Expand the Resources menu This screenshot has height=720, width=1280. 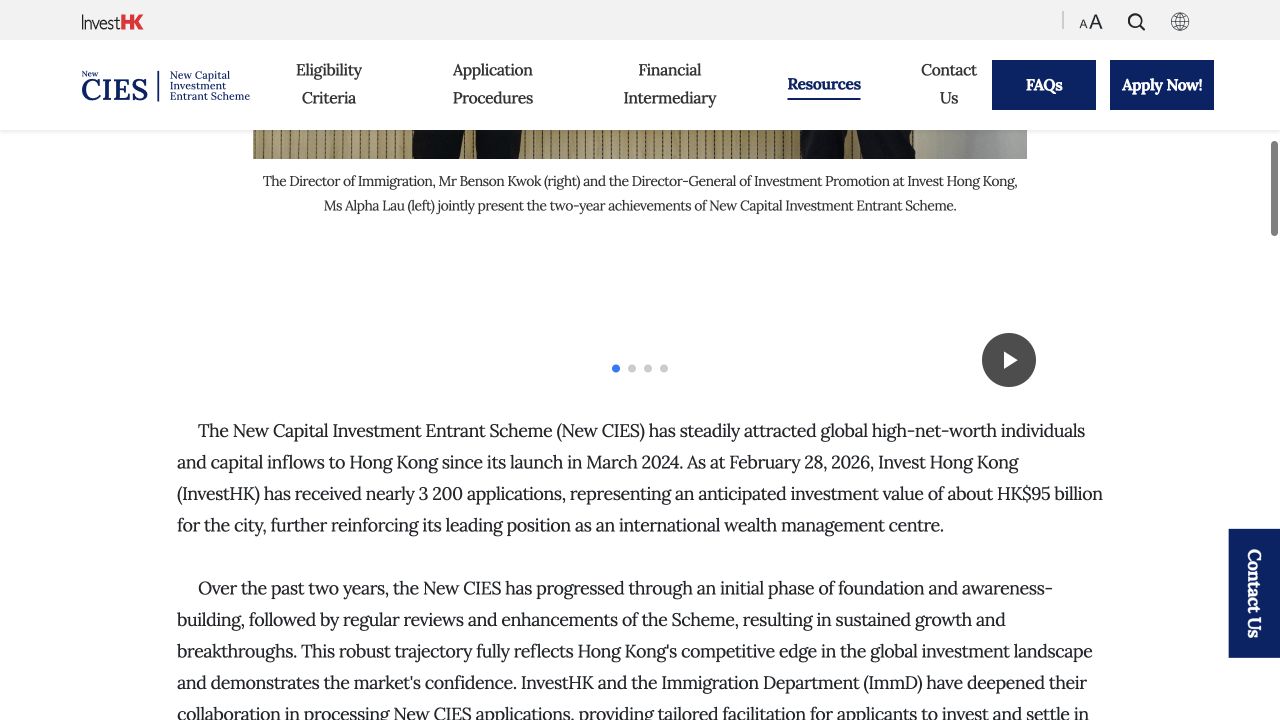[824, 85]
